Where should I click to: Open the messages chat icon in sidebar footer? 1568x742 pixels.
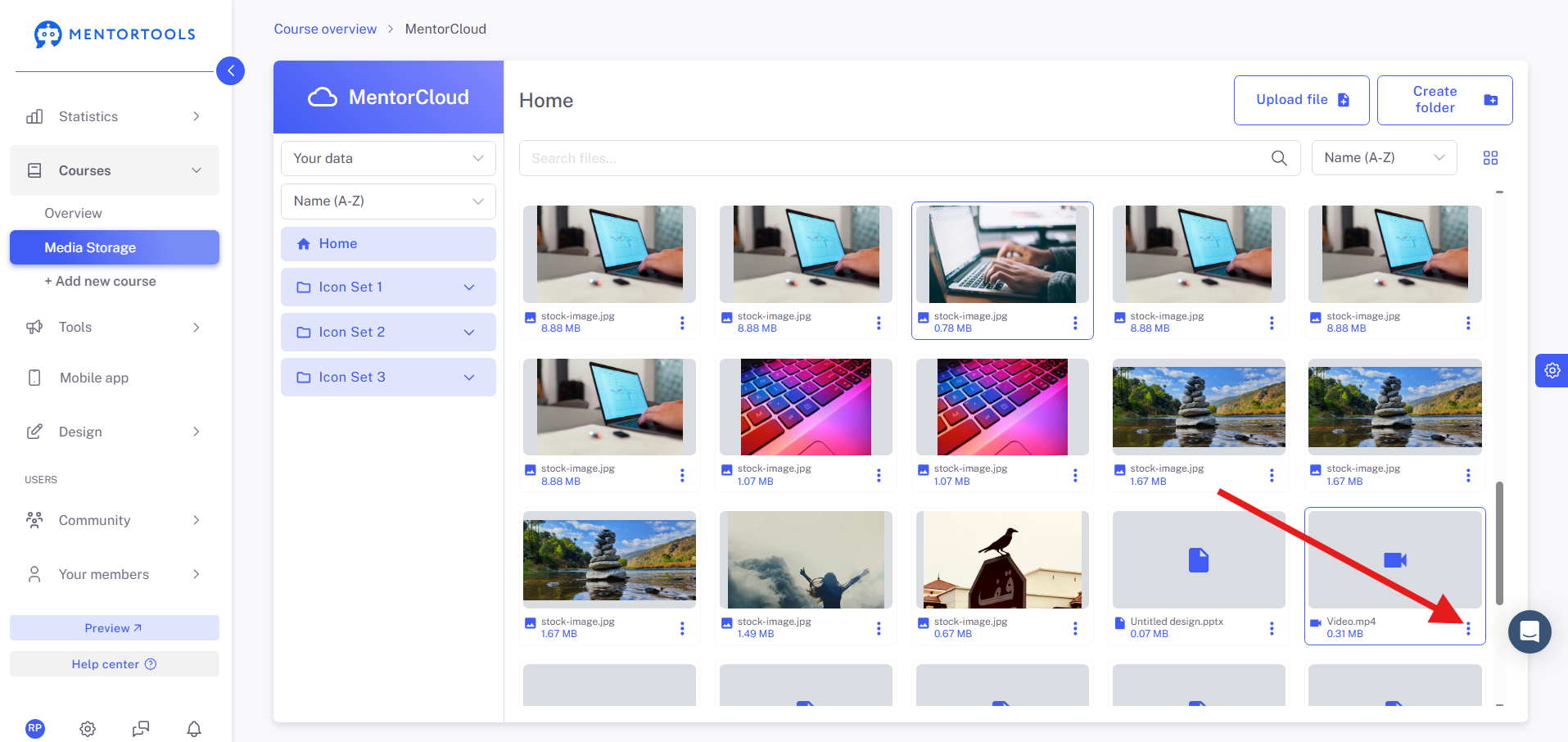(141, 729)
